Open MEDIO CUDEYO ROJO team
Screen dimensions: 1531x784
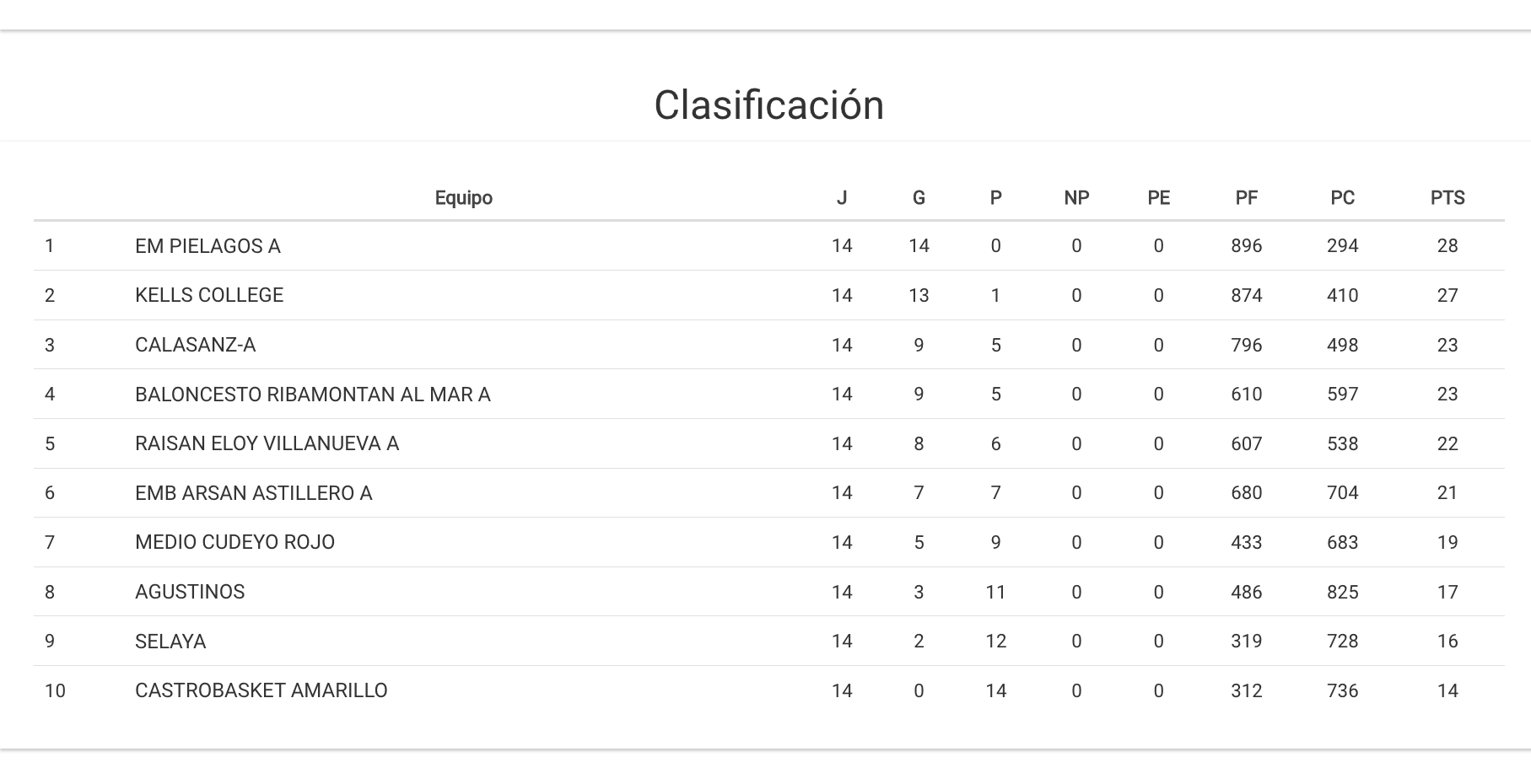235,542
